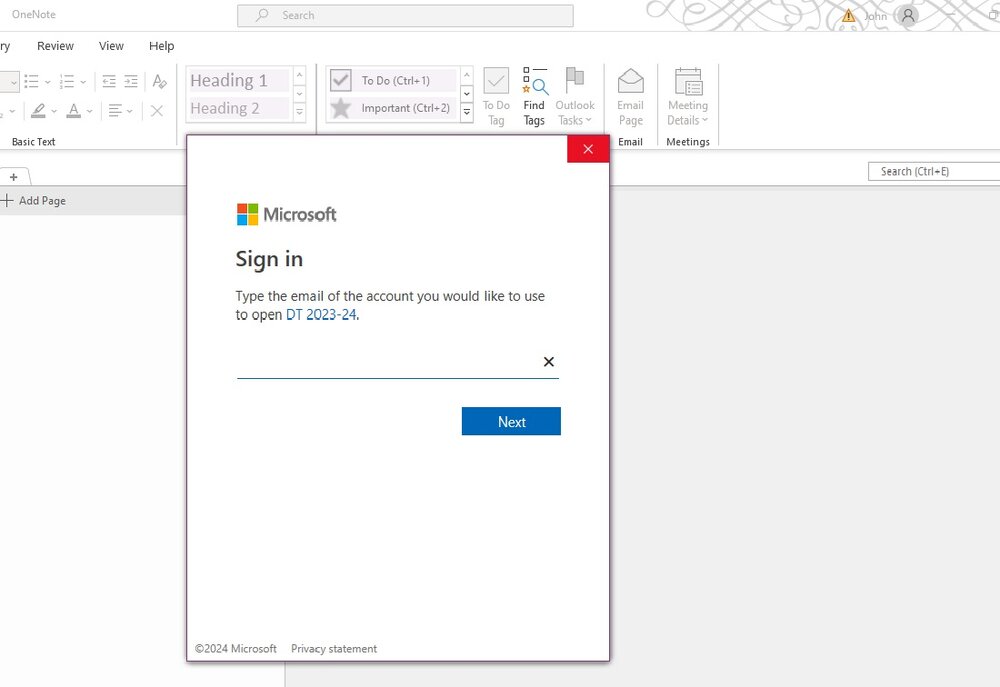Open the numbering style dropdown arrow

[84, 82]
